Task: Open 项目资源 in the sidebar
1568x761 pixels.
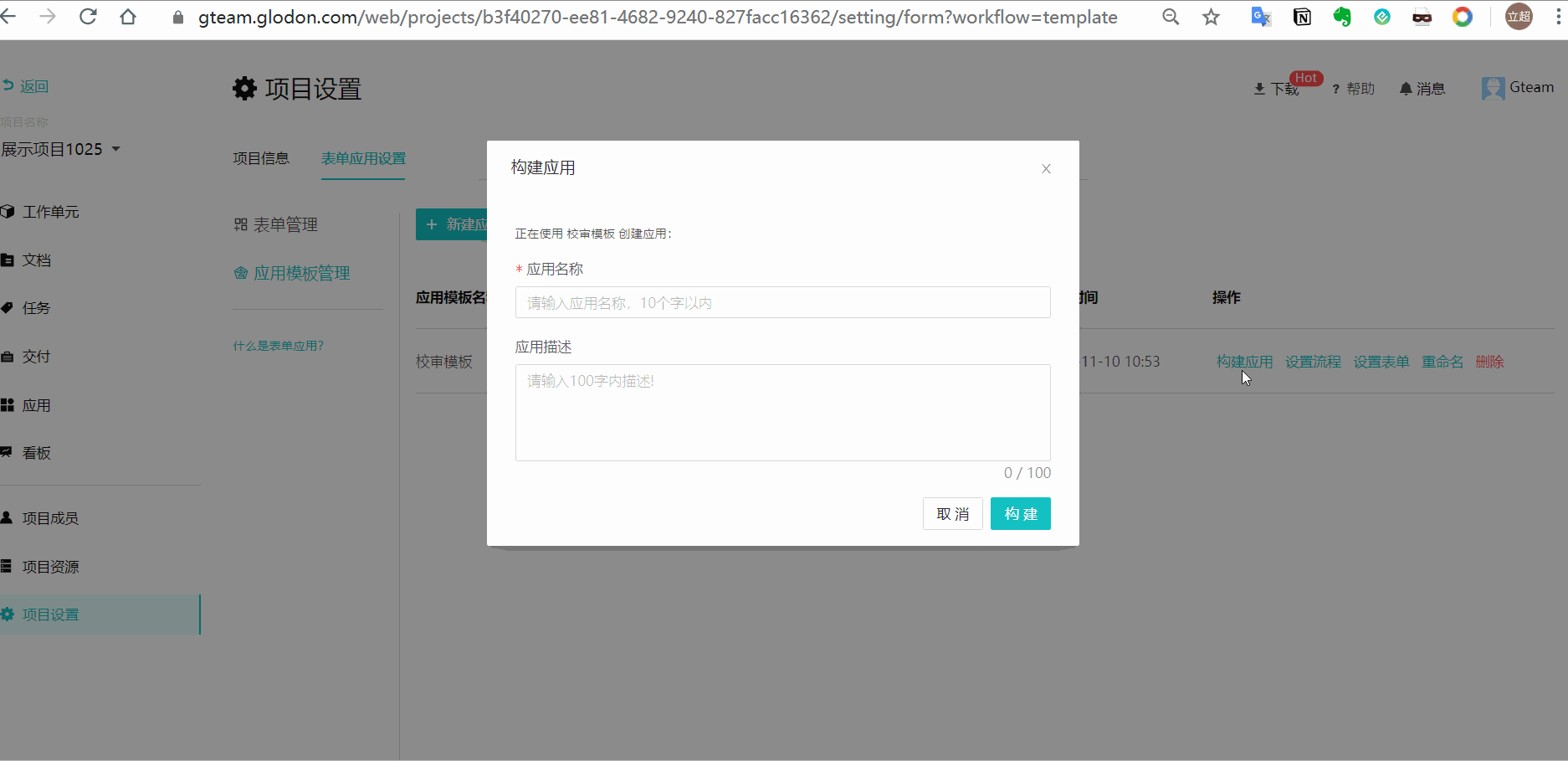Action: [x=50, y=567]
